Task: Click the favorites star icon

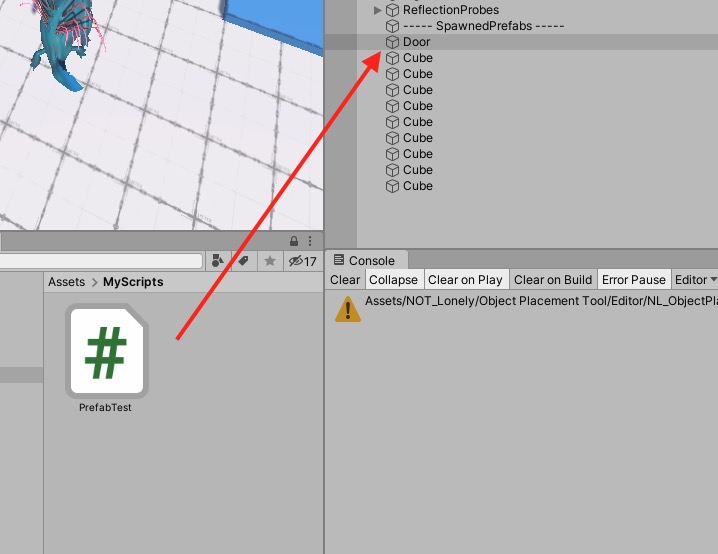Action: 269,261
